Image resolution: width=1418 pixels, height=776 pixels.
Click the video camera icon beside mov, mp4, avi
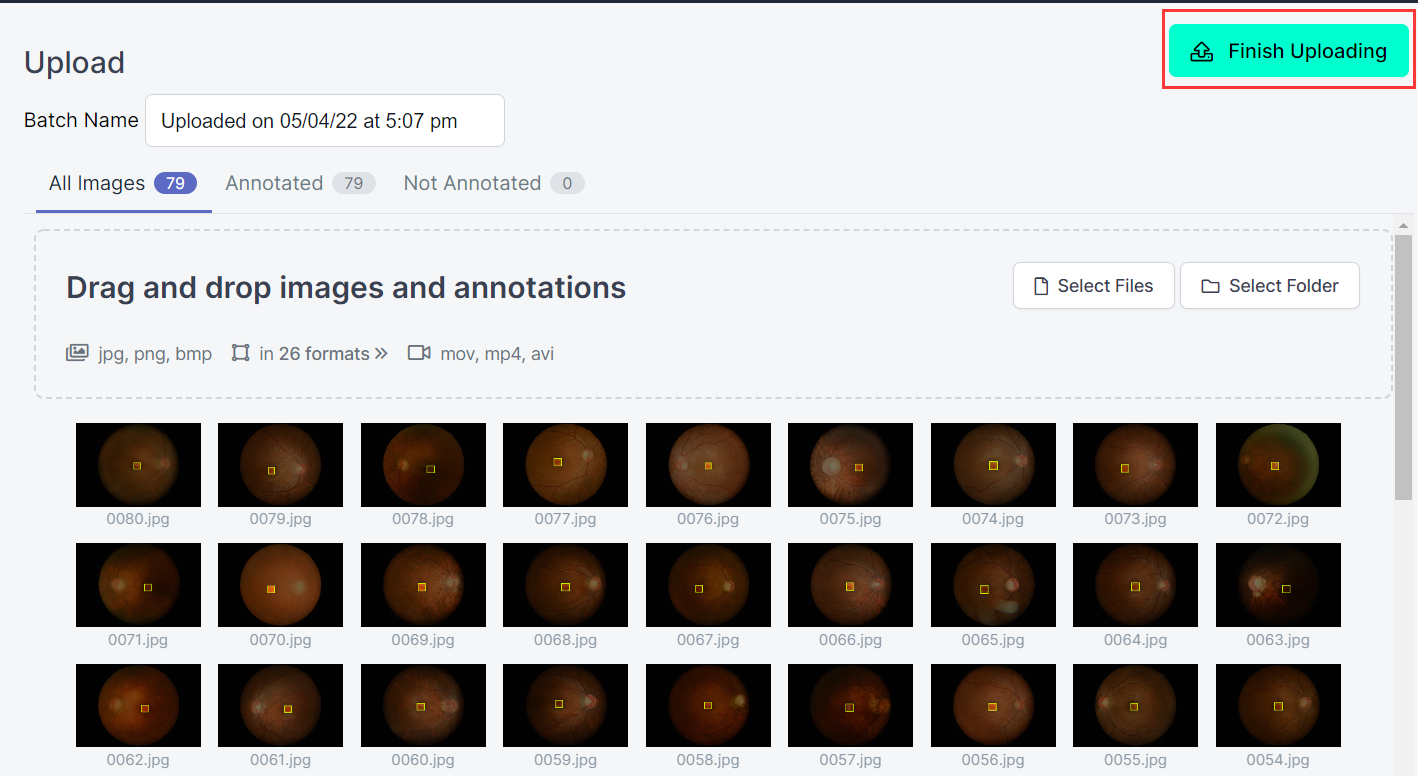point(419,353)
